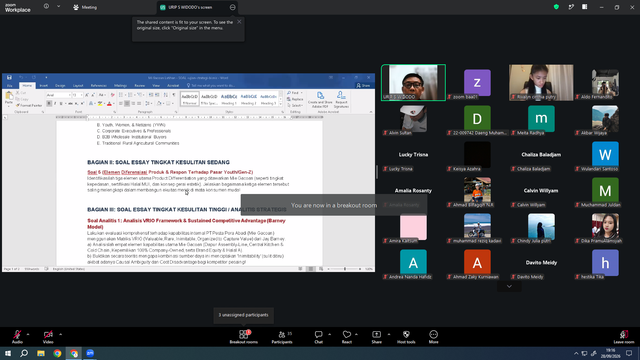Expand audio options arrow beside Audio
Viewport: 640px width, 360px height.
coord(28,334)
